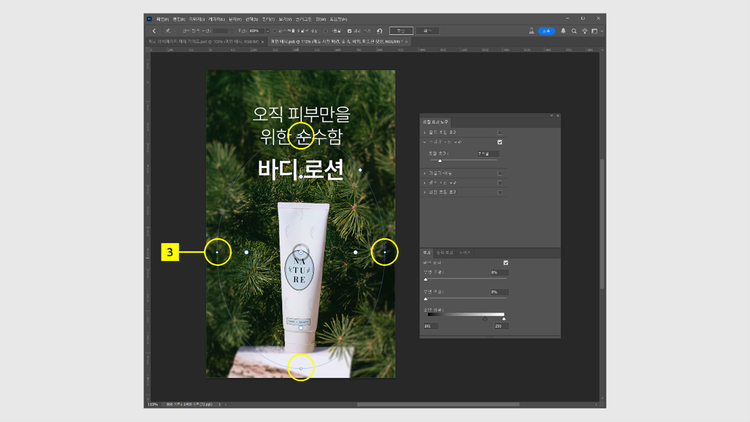Open the 도움말 (Help) menu
750x422 pixels.
coord(338,20)
